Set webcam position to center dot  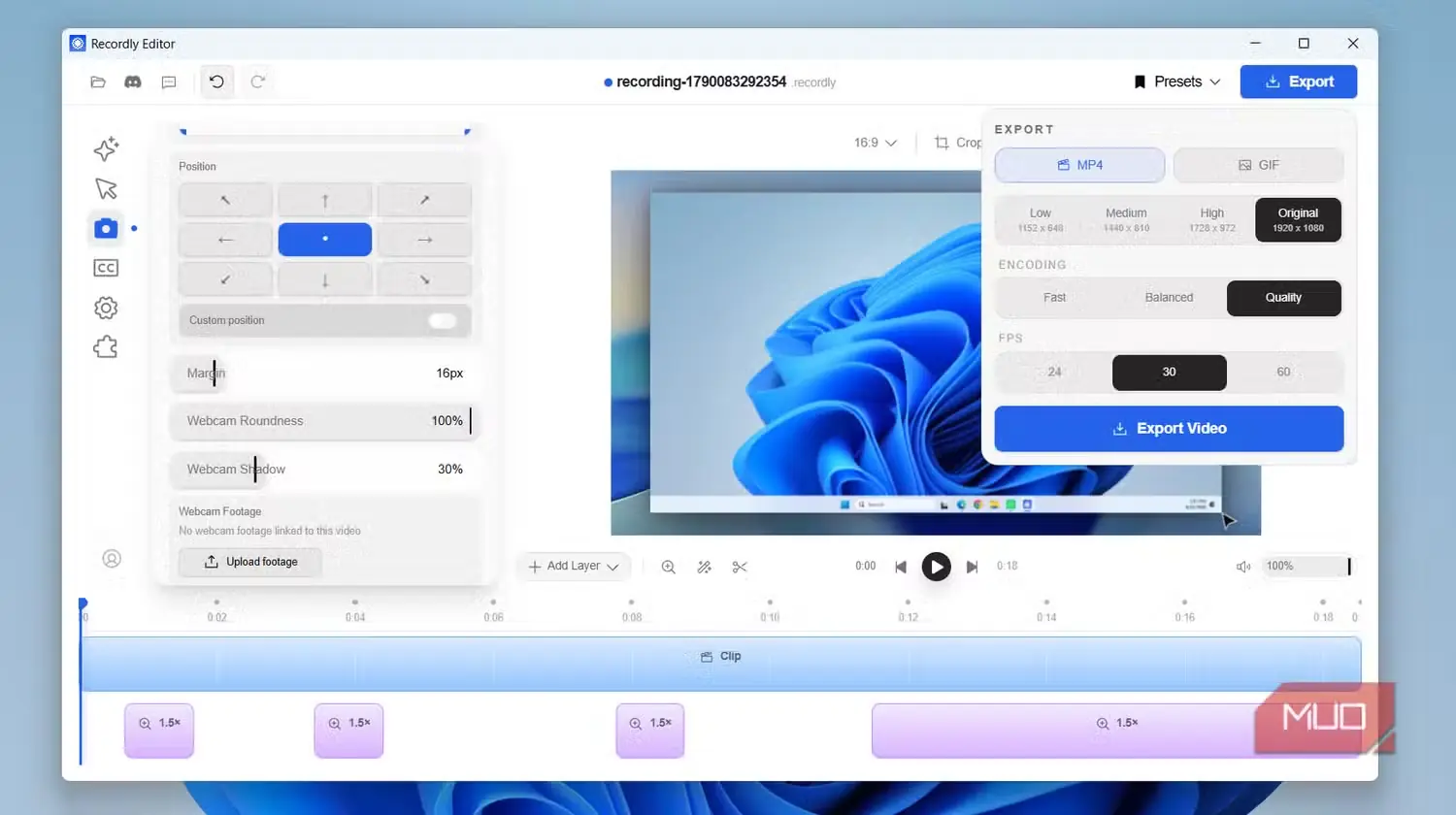pyautogui.click(x=325, y=240)
